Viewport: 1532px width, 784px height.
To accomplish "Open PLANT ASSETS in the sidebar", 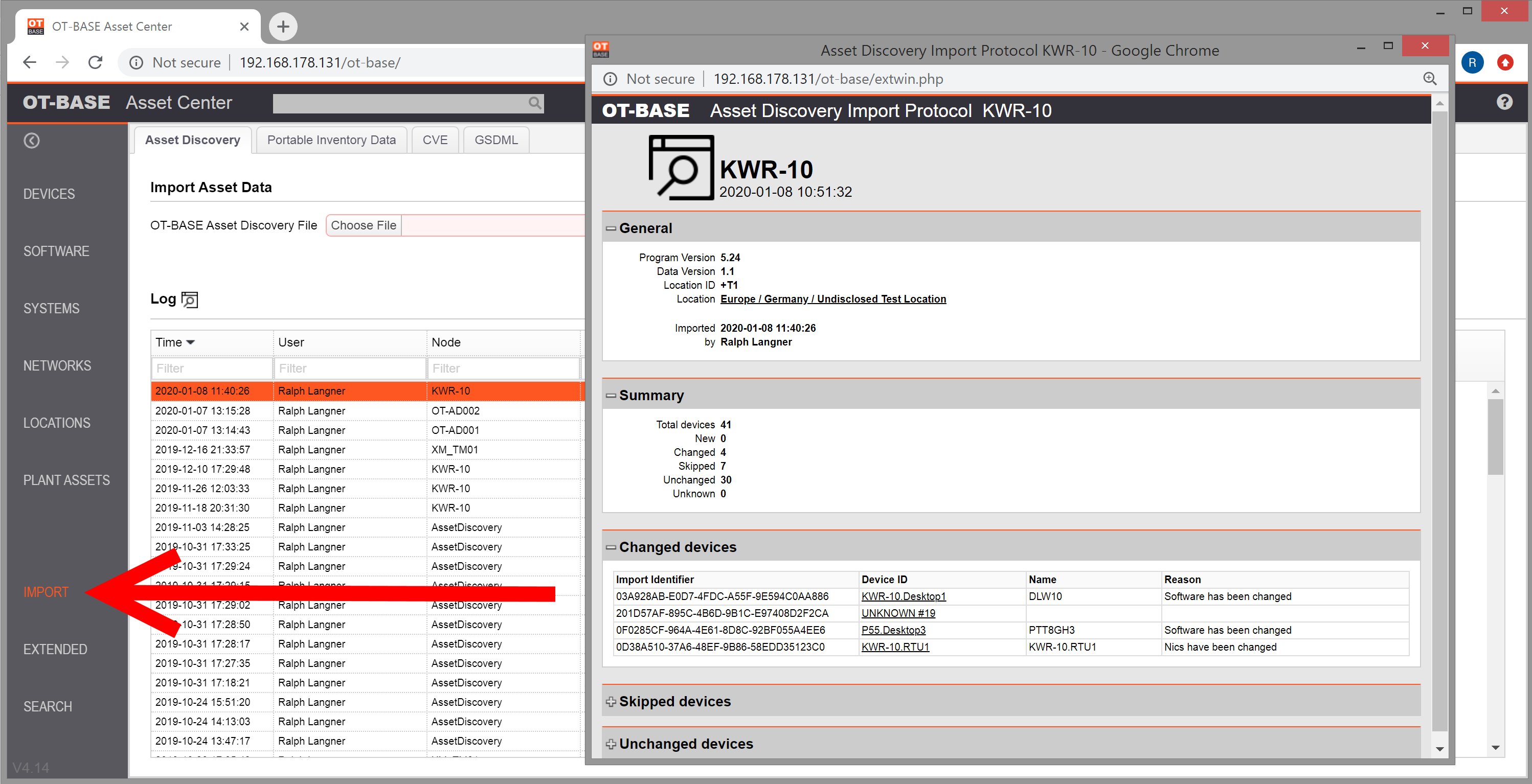I will [66, 480].
